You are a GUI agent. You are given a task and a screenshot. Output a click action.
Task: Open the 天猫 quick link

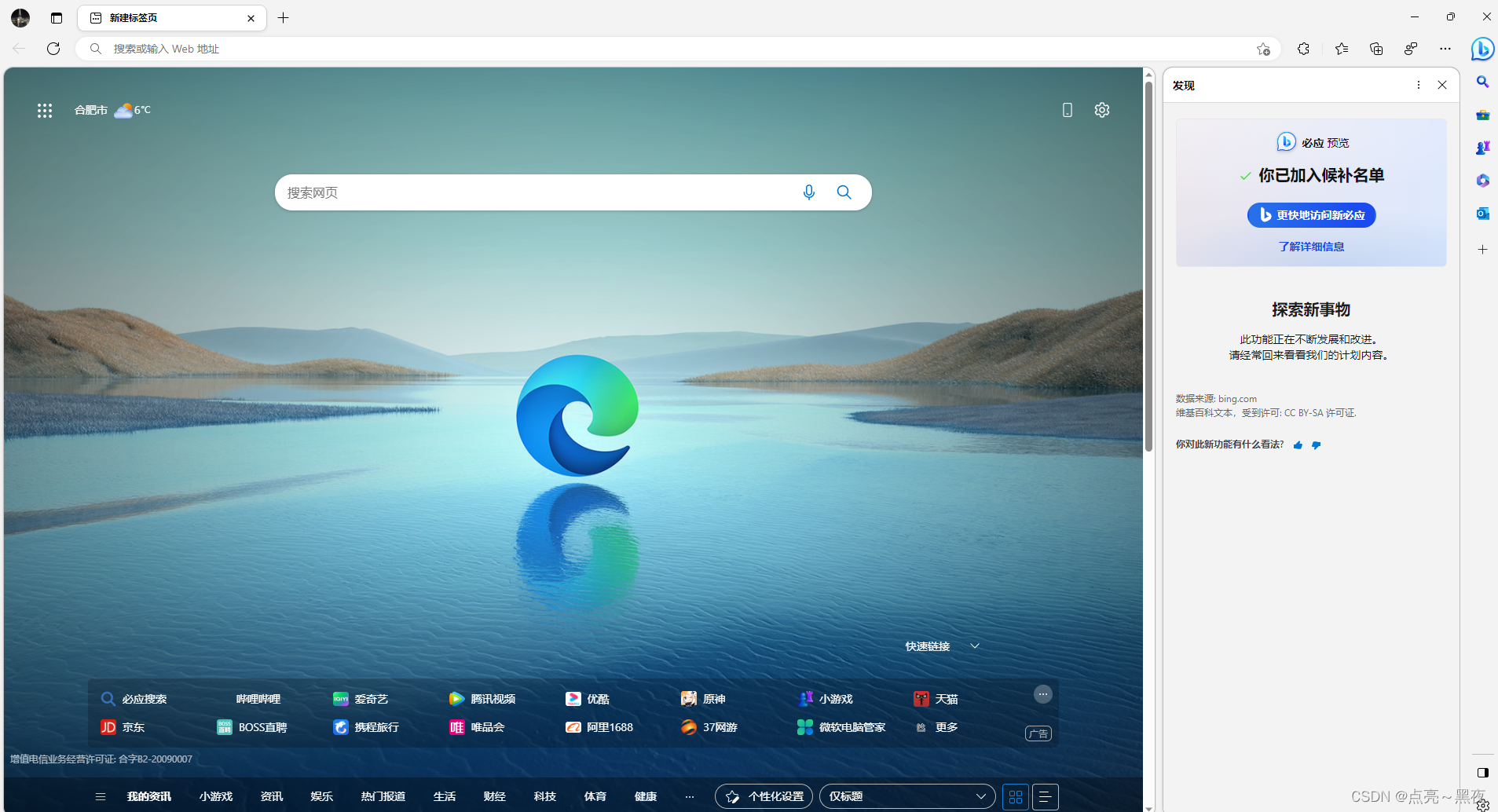[x=936, y=699]
